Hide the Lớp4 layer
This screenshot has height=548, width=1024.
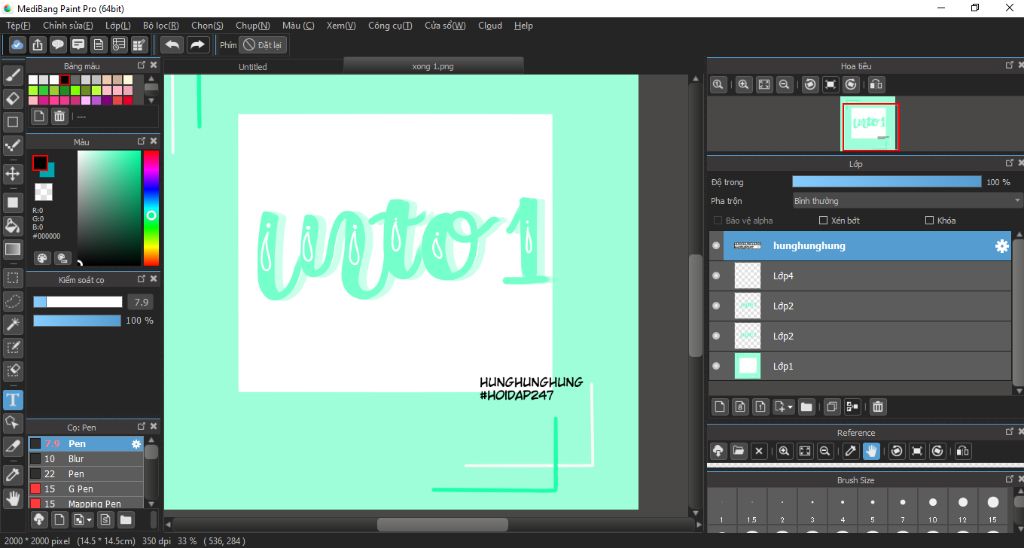point(716,276)
